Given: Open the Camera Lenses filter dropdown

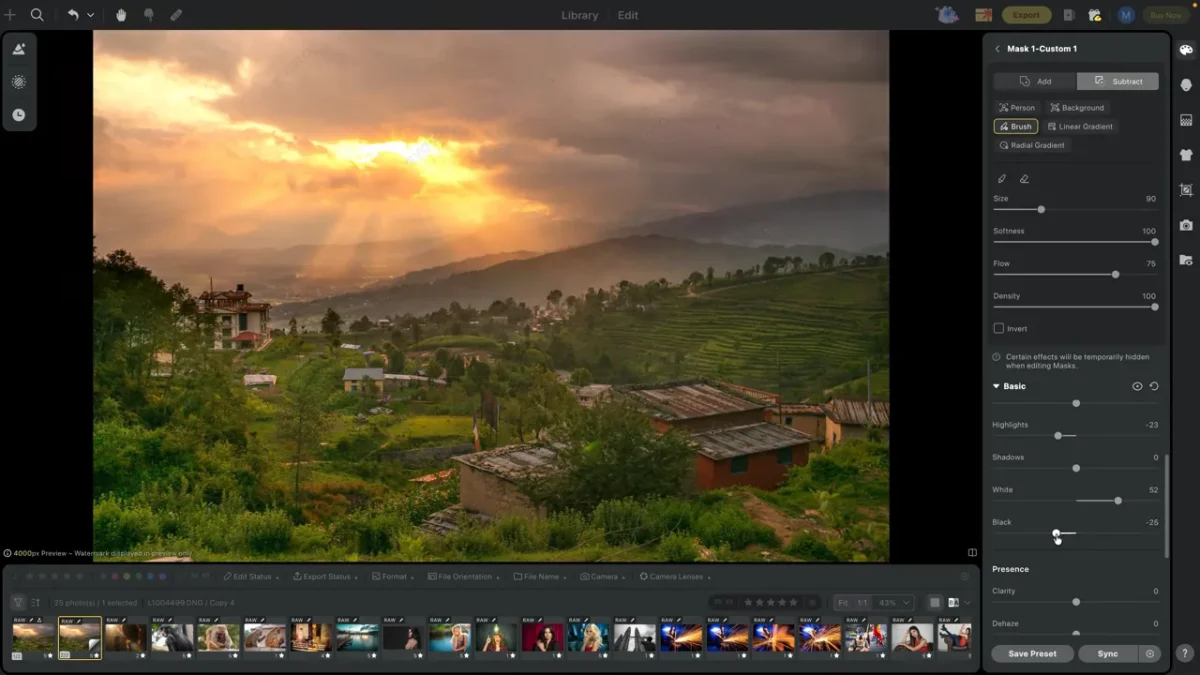Looking at the screenshot, I should pos(675,577).
